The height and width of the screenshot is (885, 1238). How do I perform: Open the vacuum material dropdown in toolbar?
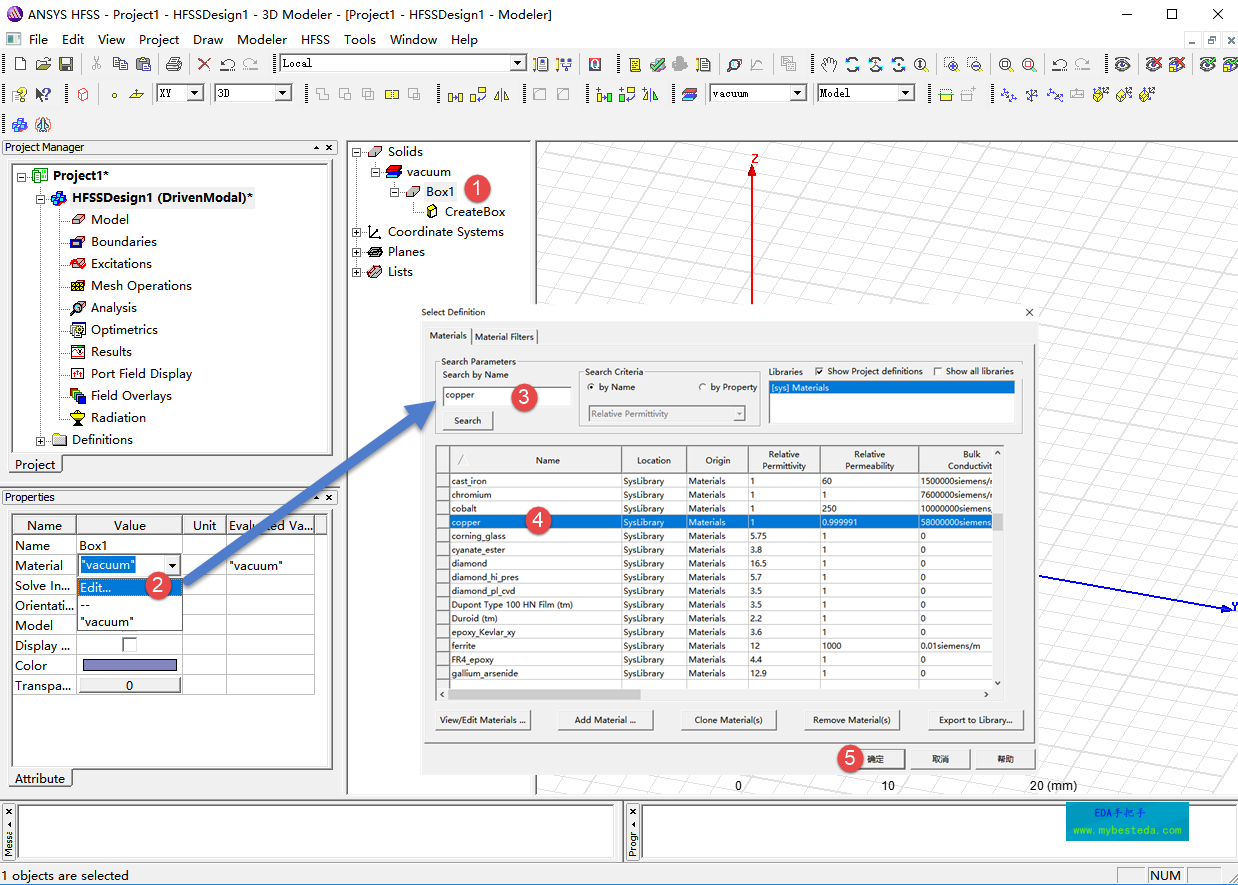pyautogui.click(x=797, y=93)
